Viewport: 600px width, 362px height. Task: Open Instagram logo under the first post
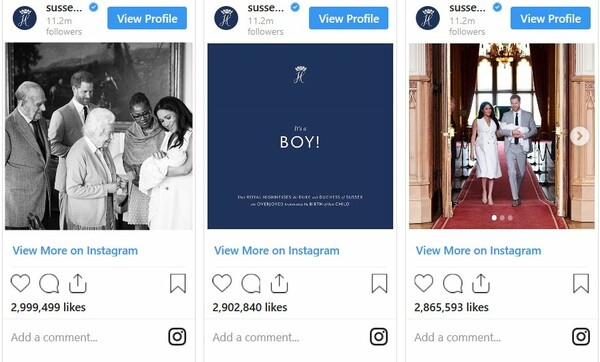pyautogui.click(x=178, y=337)
